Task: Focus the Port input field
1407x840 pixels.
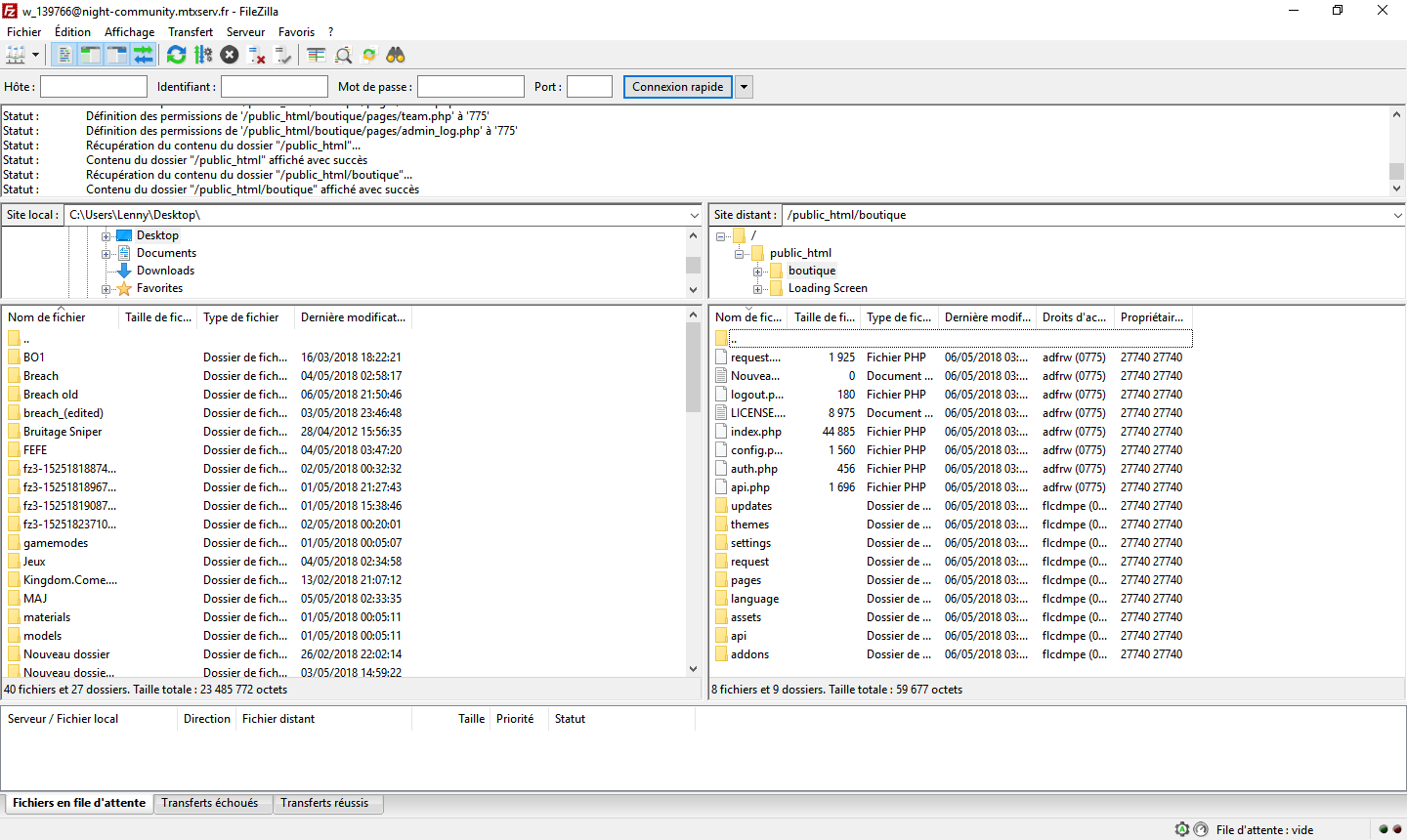Action: click(x=590, y=87)
